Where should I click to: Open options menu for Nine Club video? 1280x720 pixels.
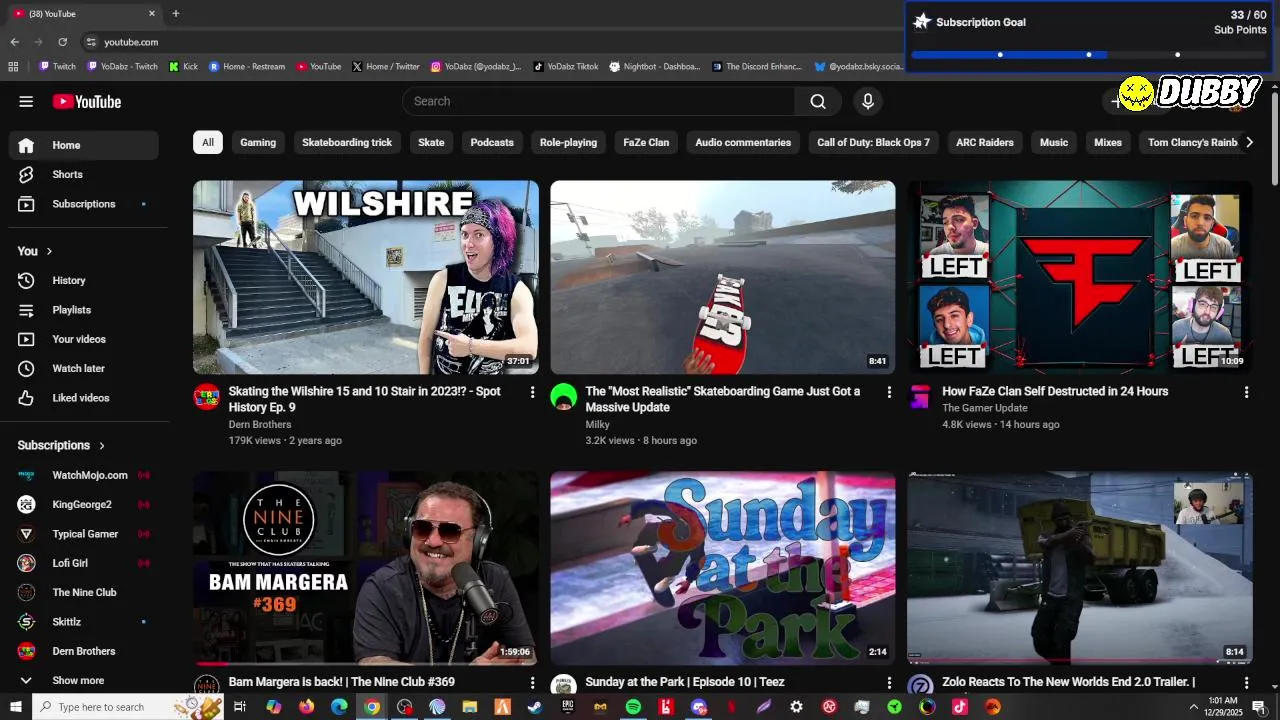[x=532, y=683]
